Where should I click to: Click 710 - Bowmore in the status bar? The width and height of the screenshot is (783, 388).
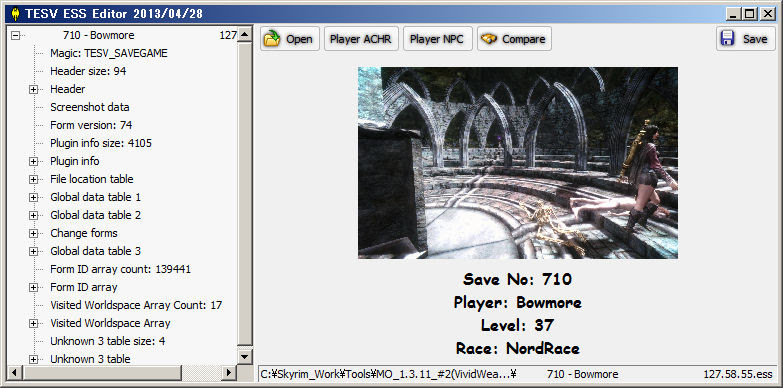coord(583,374)
